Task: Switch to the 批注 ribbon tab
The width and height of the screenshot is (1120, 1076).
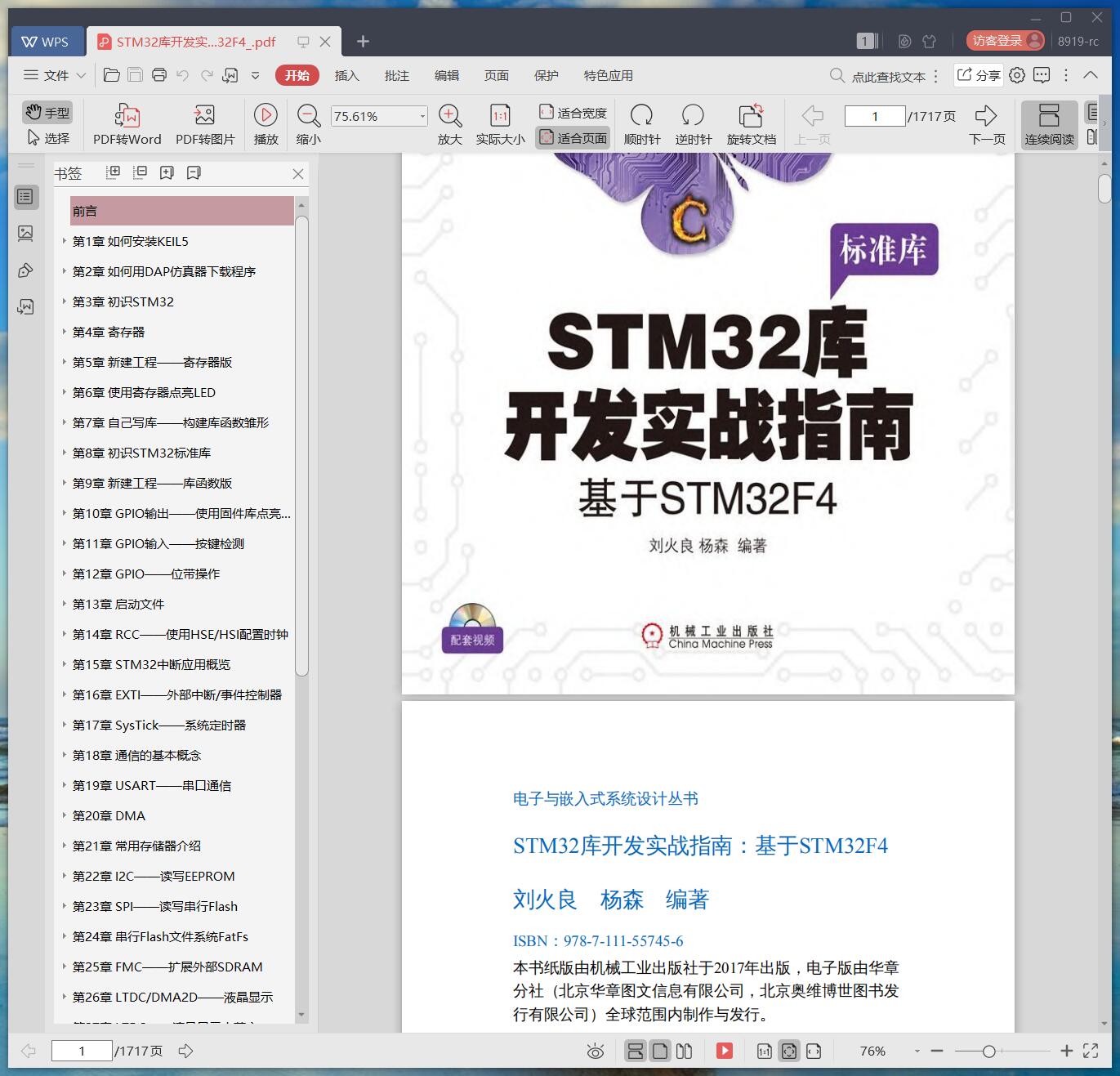Action: (x=396, y=75)
